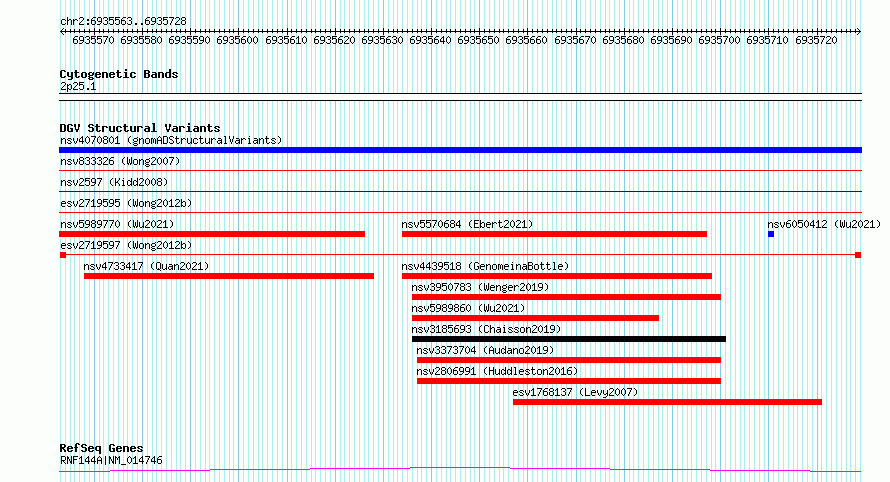
Task: Click the RNF144A|NM_014746 gene label
Action: [x=111, y=460]
